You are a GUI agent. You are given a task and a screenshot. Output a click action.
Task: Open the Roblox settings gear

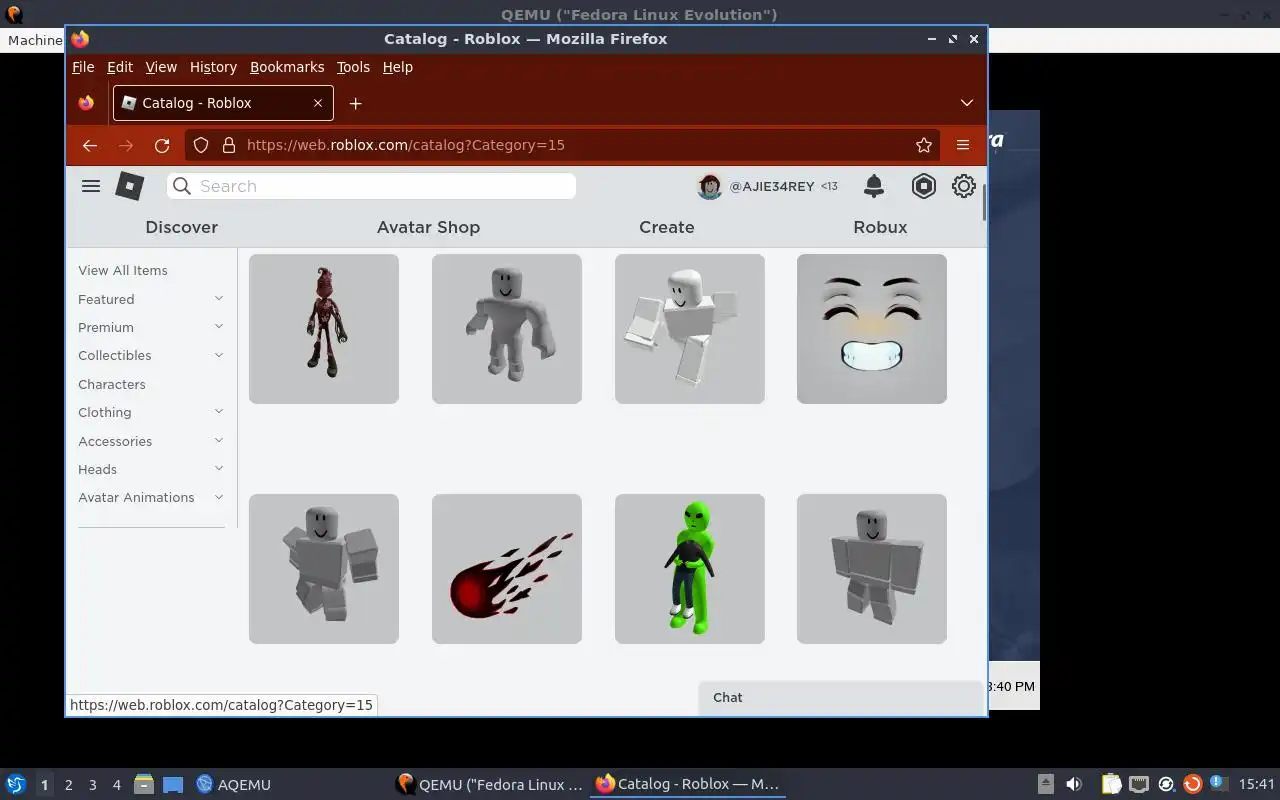964,186
